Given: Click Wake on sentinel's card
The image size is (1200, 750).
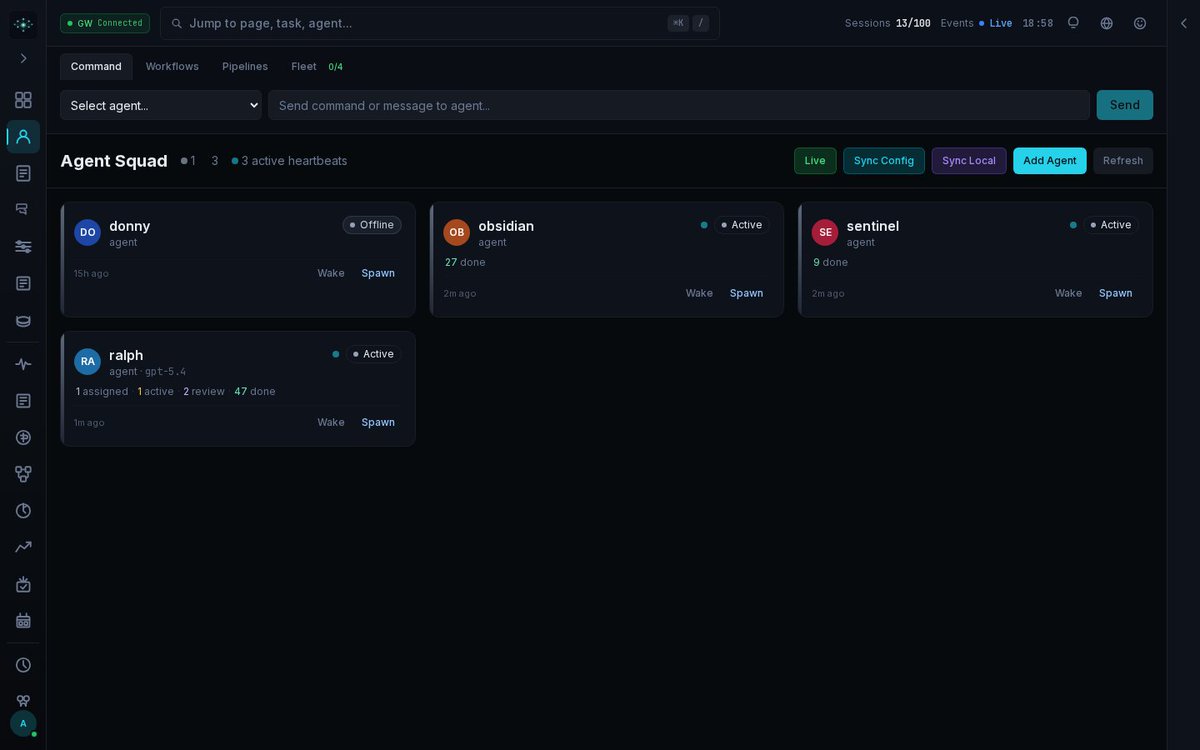Looking at the screenshot, I should click(x=1068, y=293).
